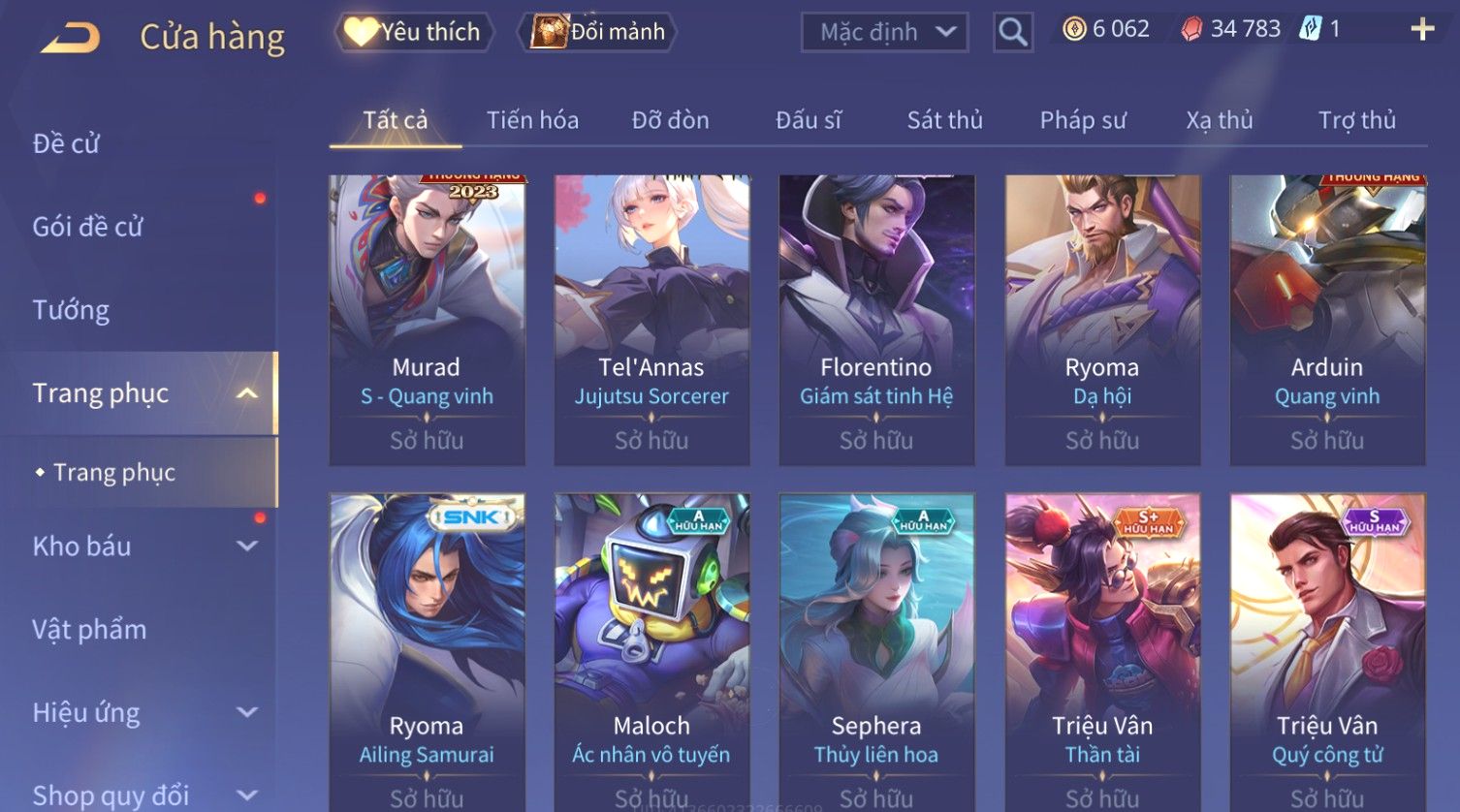The image size is (1460, 812).
Task: Open Florentino Giám sát tinh Hệ skin
Action: click(x=876, y=320)
